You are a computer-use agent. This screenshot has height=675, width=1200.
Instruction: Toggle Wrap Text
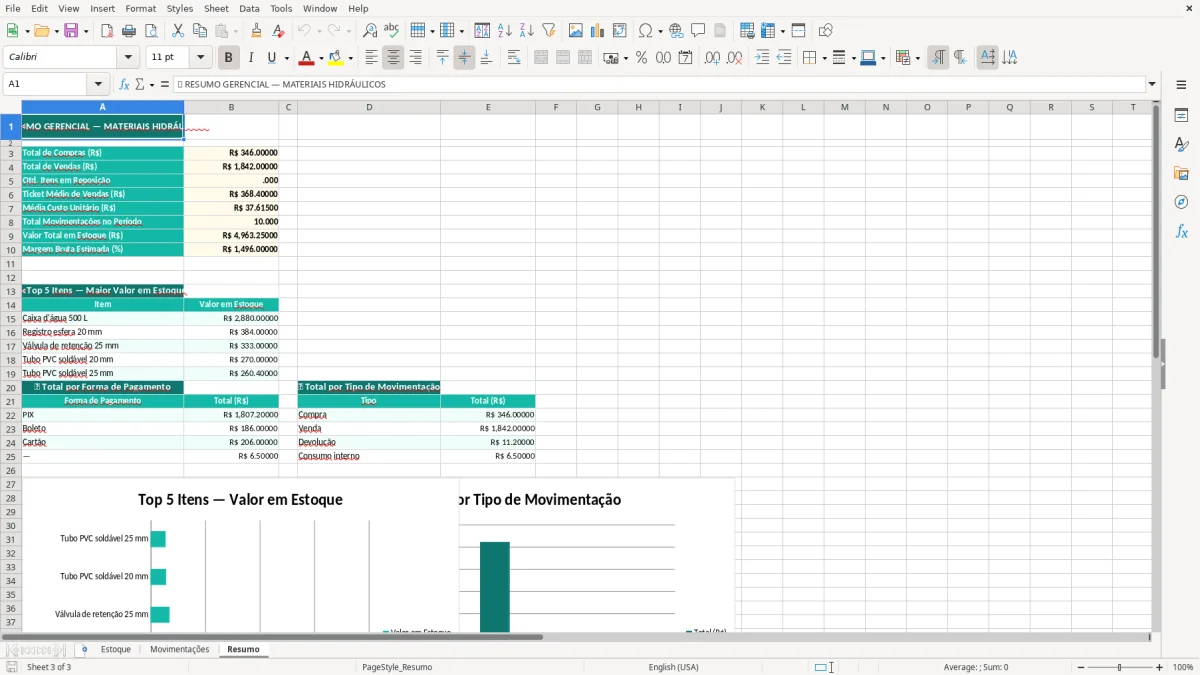[x=514, y=58]
